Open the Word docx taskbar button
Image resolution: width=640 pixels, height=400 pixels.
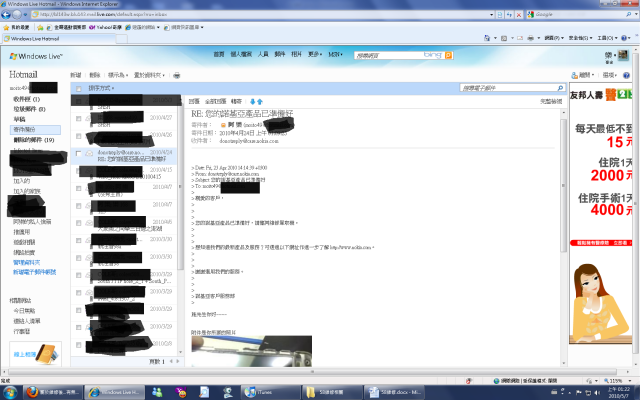(x=393, y=392)
